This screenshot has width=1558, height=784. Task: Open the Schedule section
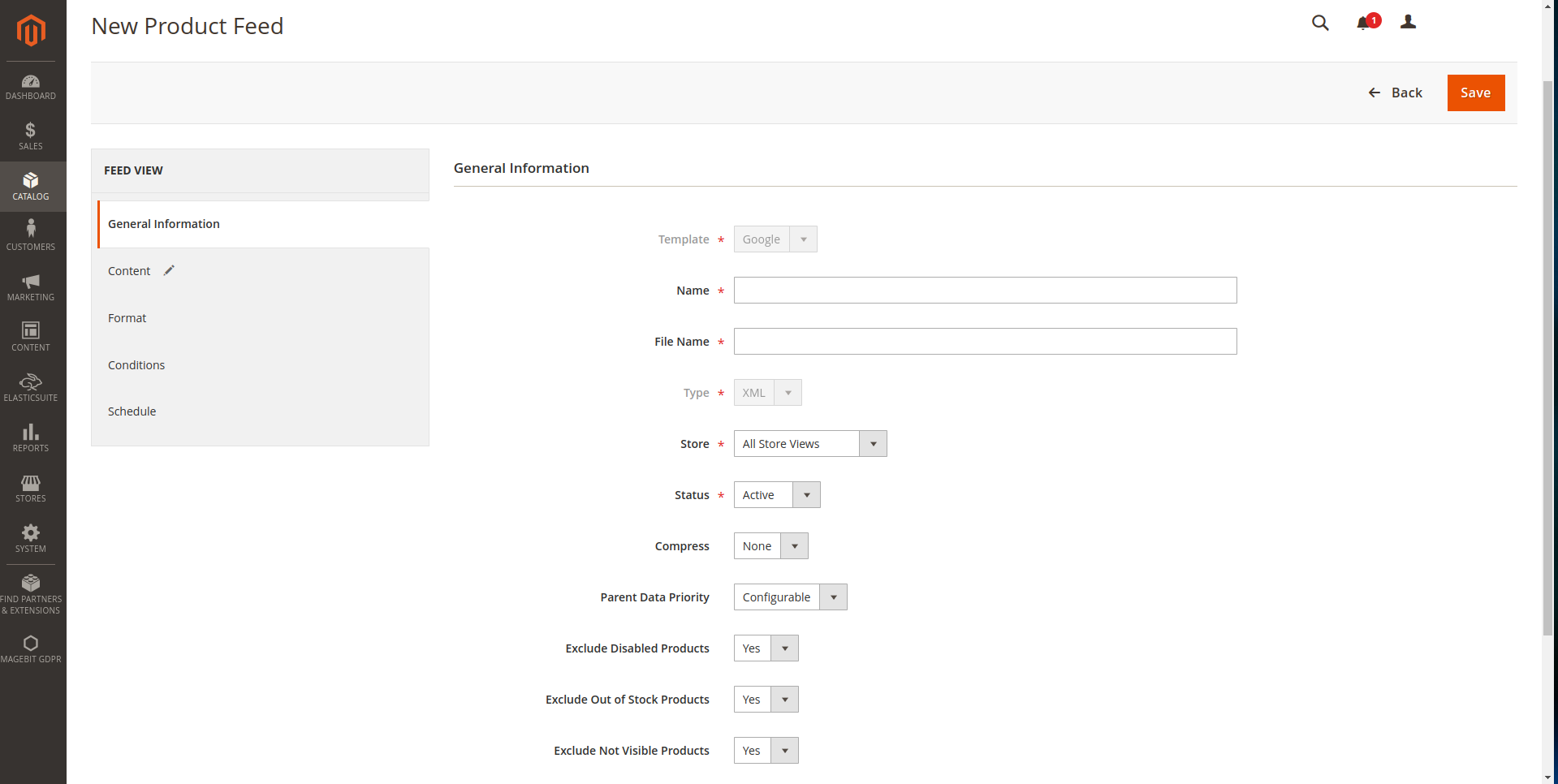[x=132, y=411]
